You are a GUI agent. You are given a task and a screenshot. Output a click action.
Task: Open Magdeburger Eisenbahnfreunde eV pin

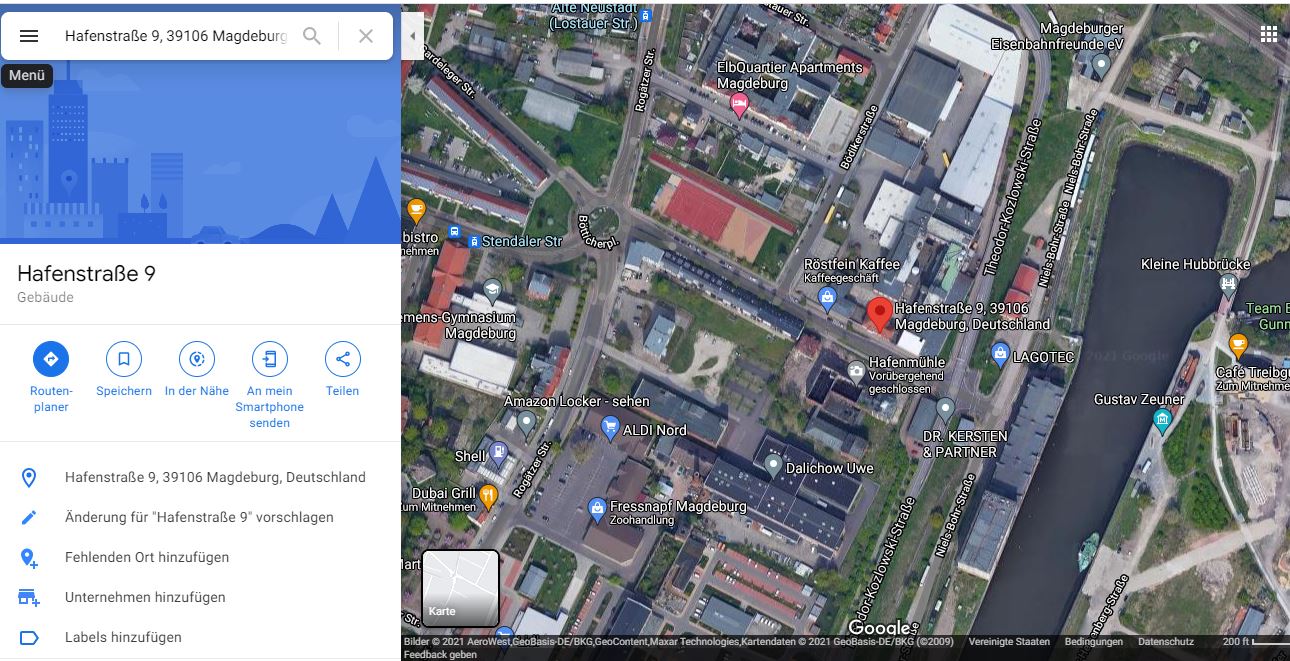(x=1101, y=66)
